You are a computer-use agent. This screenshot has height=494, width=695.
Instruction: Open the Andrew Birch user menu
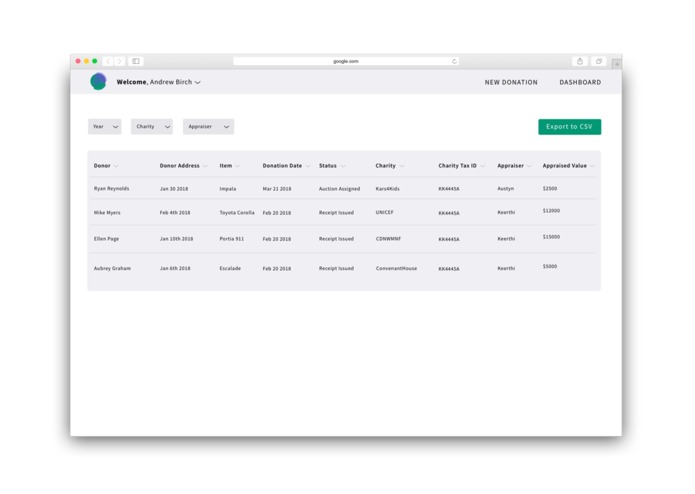159,82
